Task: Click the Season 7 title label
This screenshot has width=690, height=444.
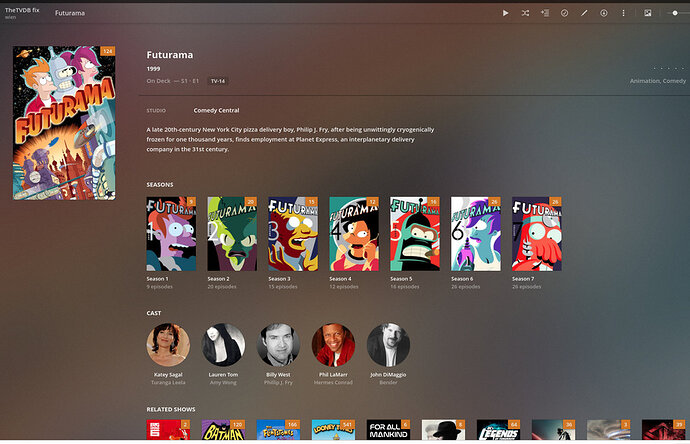Action: pyautogui.click(x=523, y=279)
